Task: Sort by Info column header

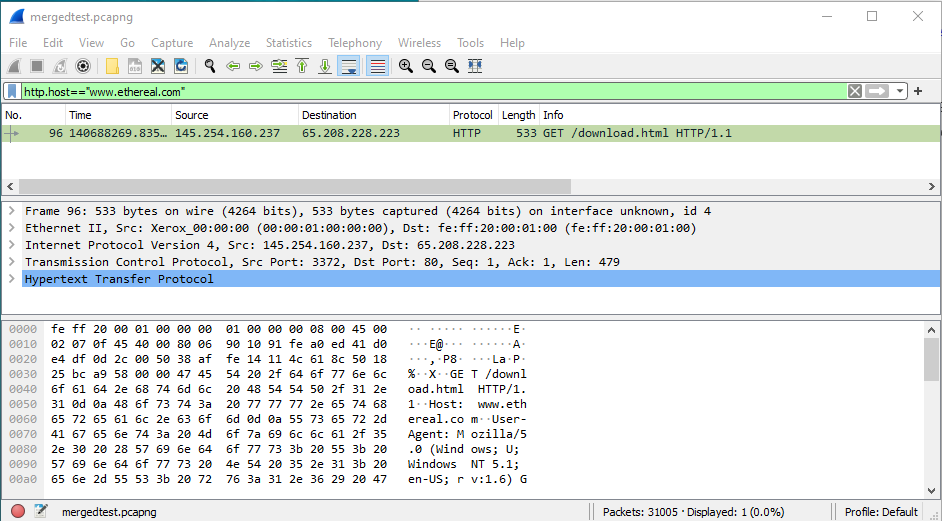Action: point(740,115)
